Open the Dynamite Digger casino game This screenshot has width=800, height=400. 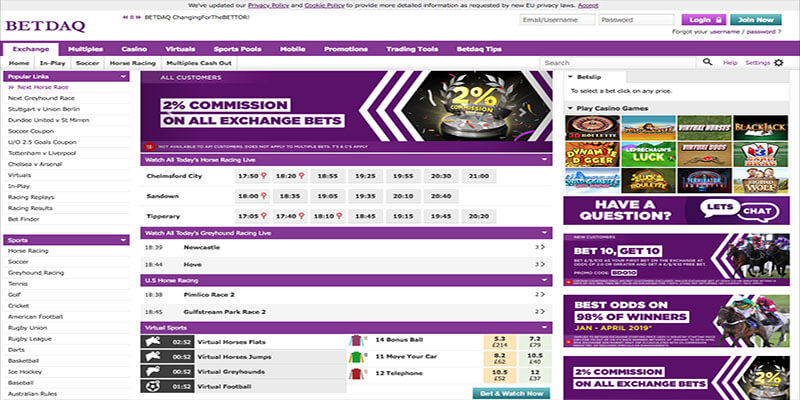coord(592,154)
